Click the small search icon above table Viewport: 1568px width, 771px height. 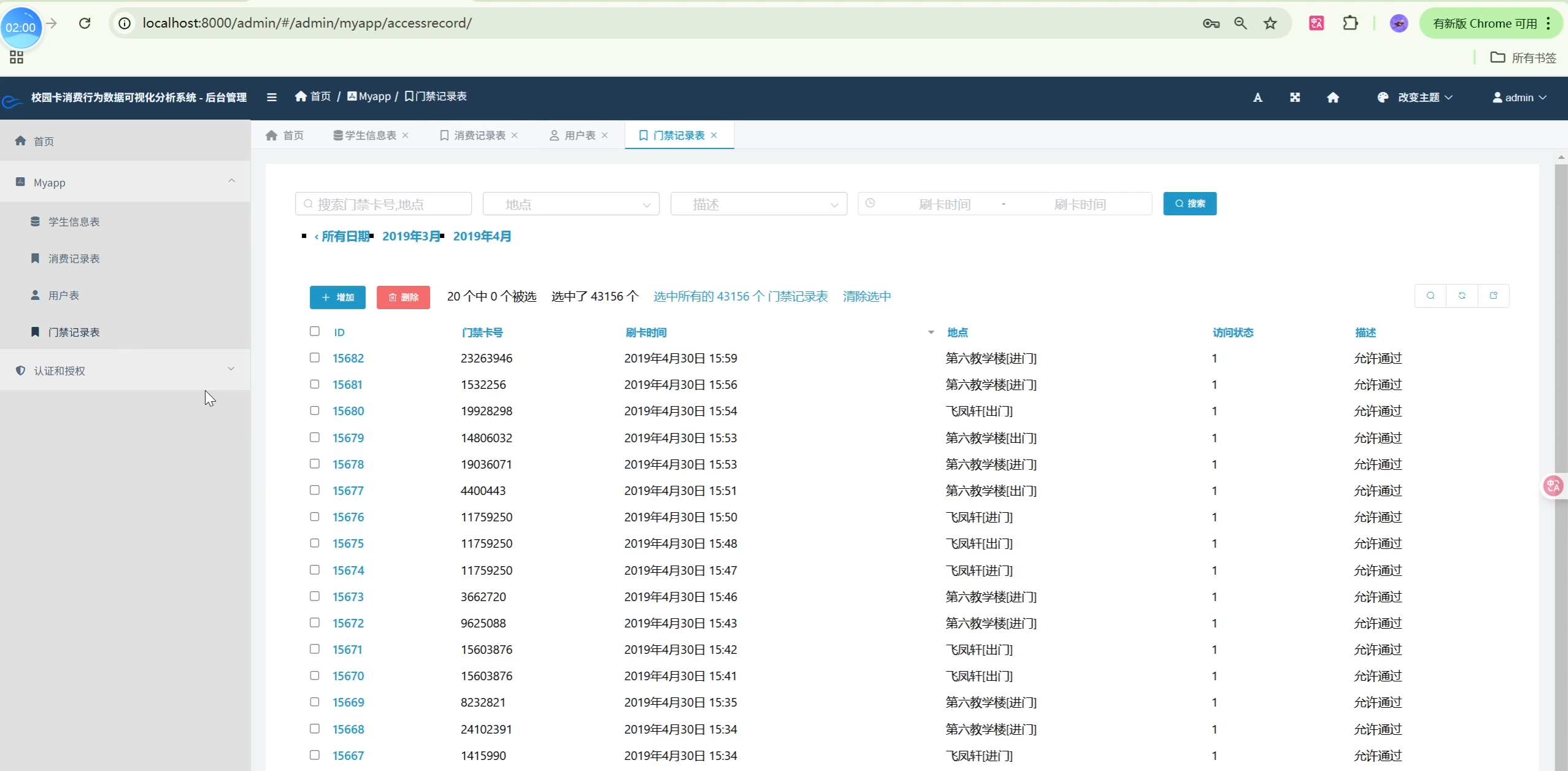click(x=1431, y=296)
